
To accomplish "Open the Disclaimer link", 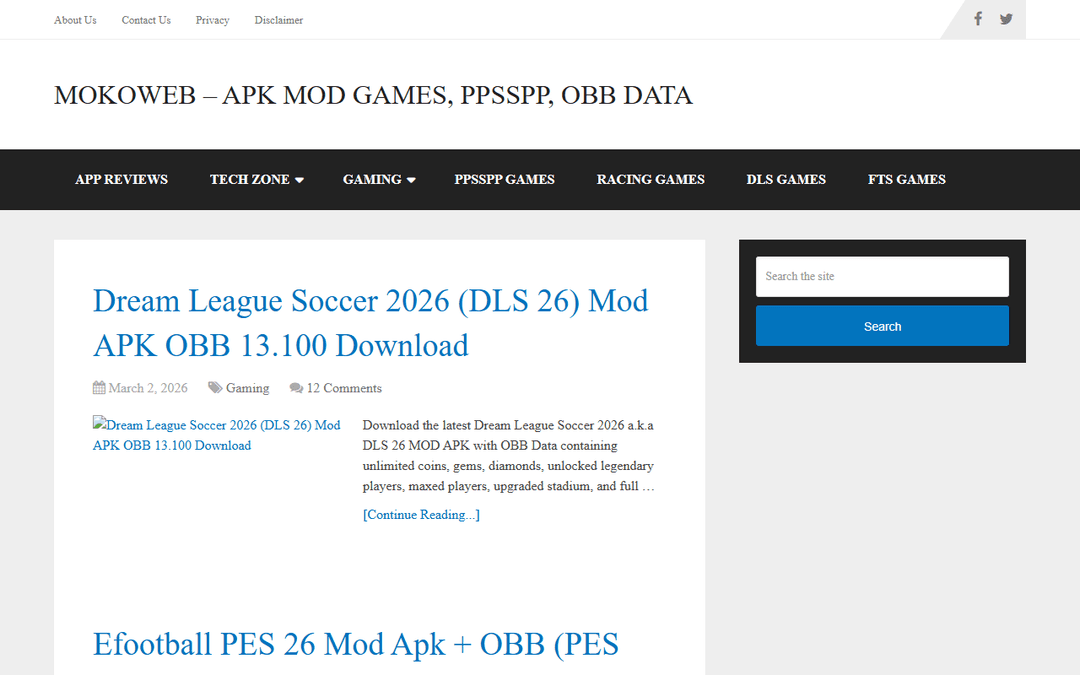I will pos(278,20).
